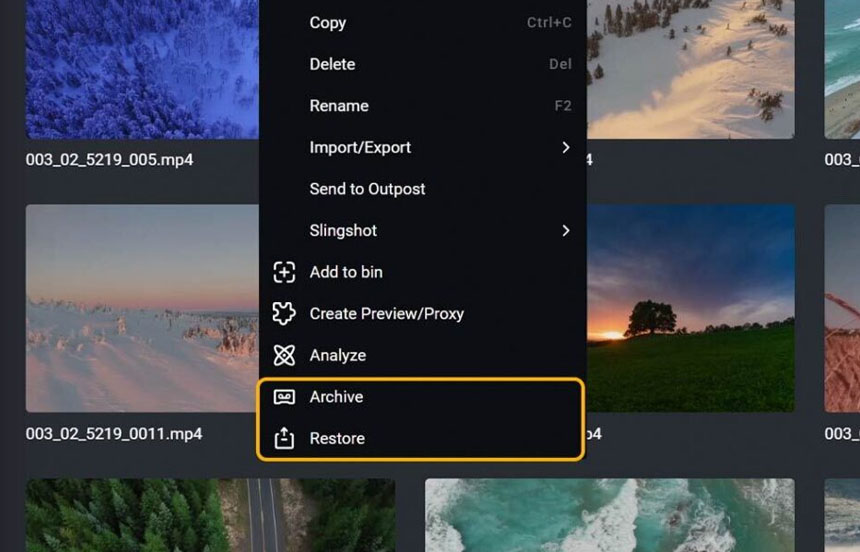This screenshot has height=552, width=860.
Task: Expand the Import/Export submenu arrow
Action: 565,147
